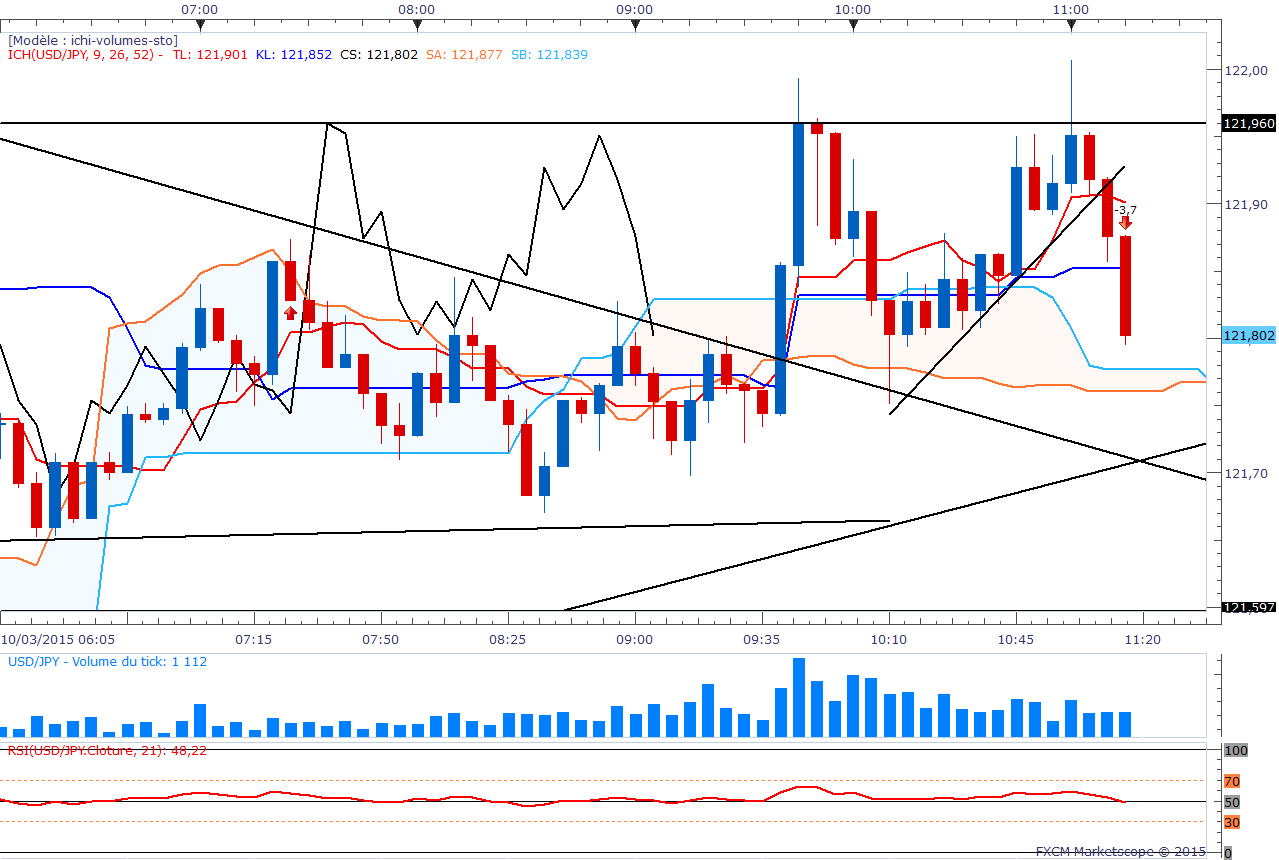Click the tallest blue volume bar
The height and width of the screenshot is (860, 1279).
pos(799,698)
